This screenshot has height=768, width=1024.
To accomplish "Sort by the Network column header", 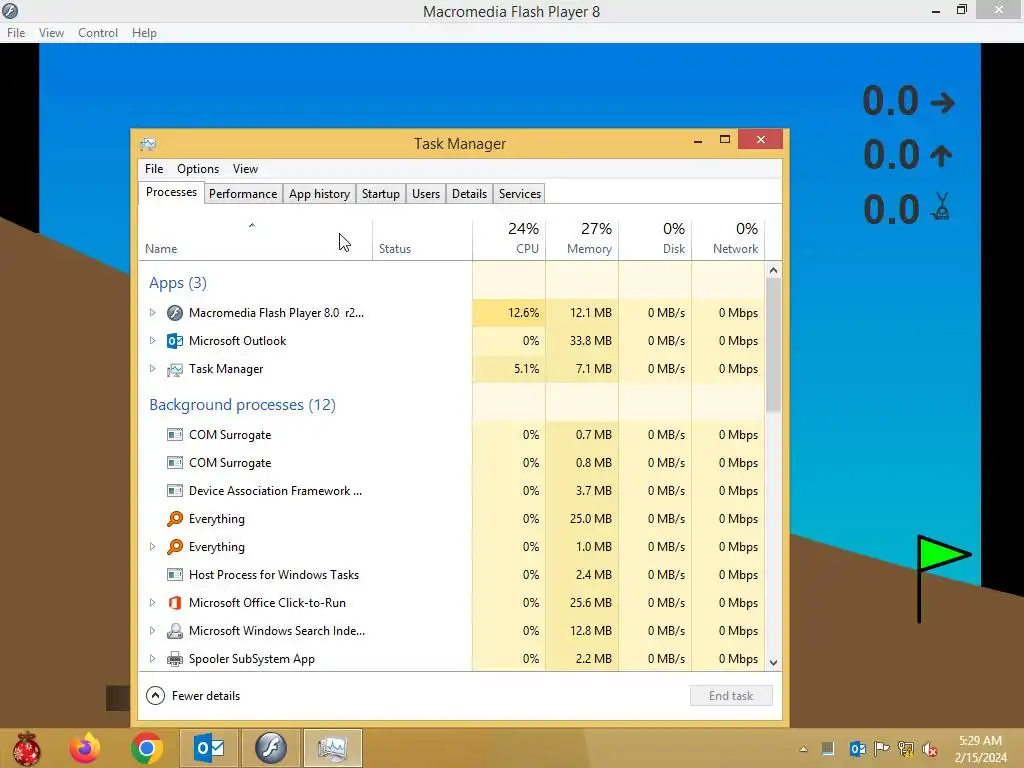I will pyautogui.click(x=728, y=239).
